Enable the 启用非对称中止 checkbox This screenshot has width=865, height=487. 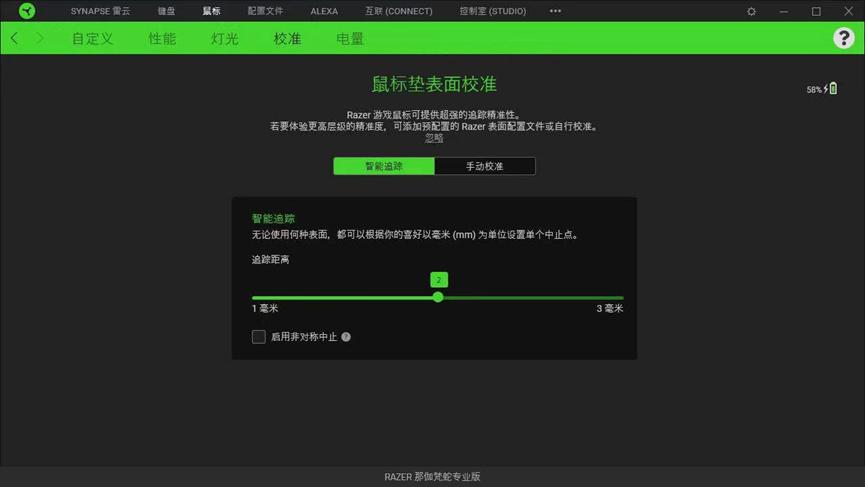pyautogui.click(x=259, y=336)
